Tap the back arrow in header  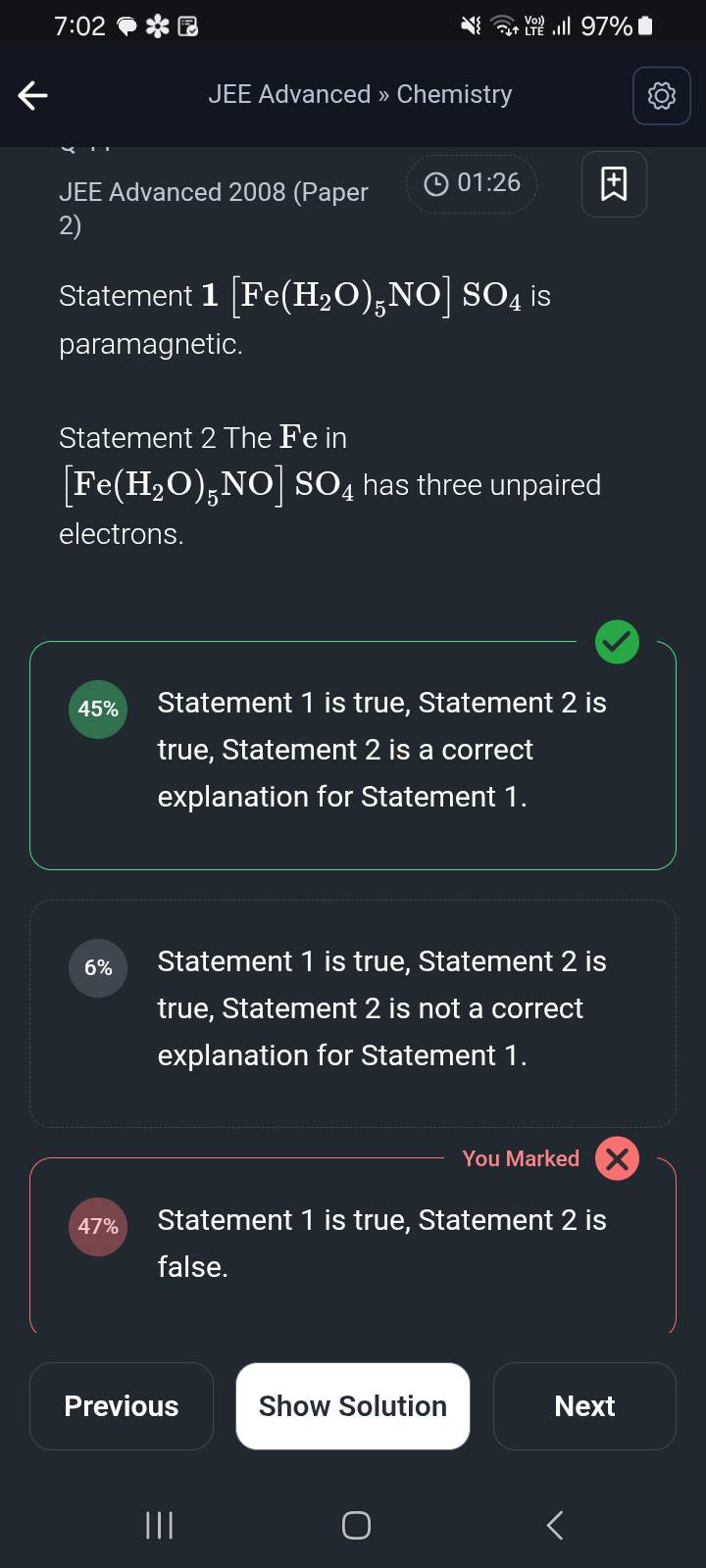tap(33, 95)
